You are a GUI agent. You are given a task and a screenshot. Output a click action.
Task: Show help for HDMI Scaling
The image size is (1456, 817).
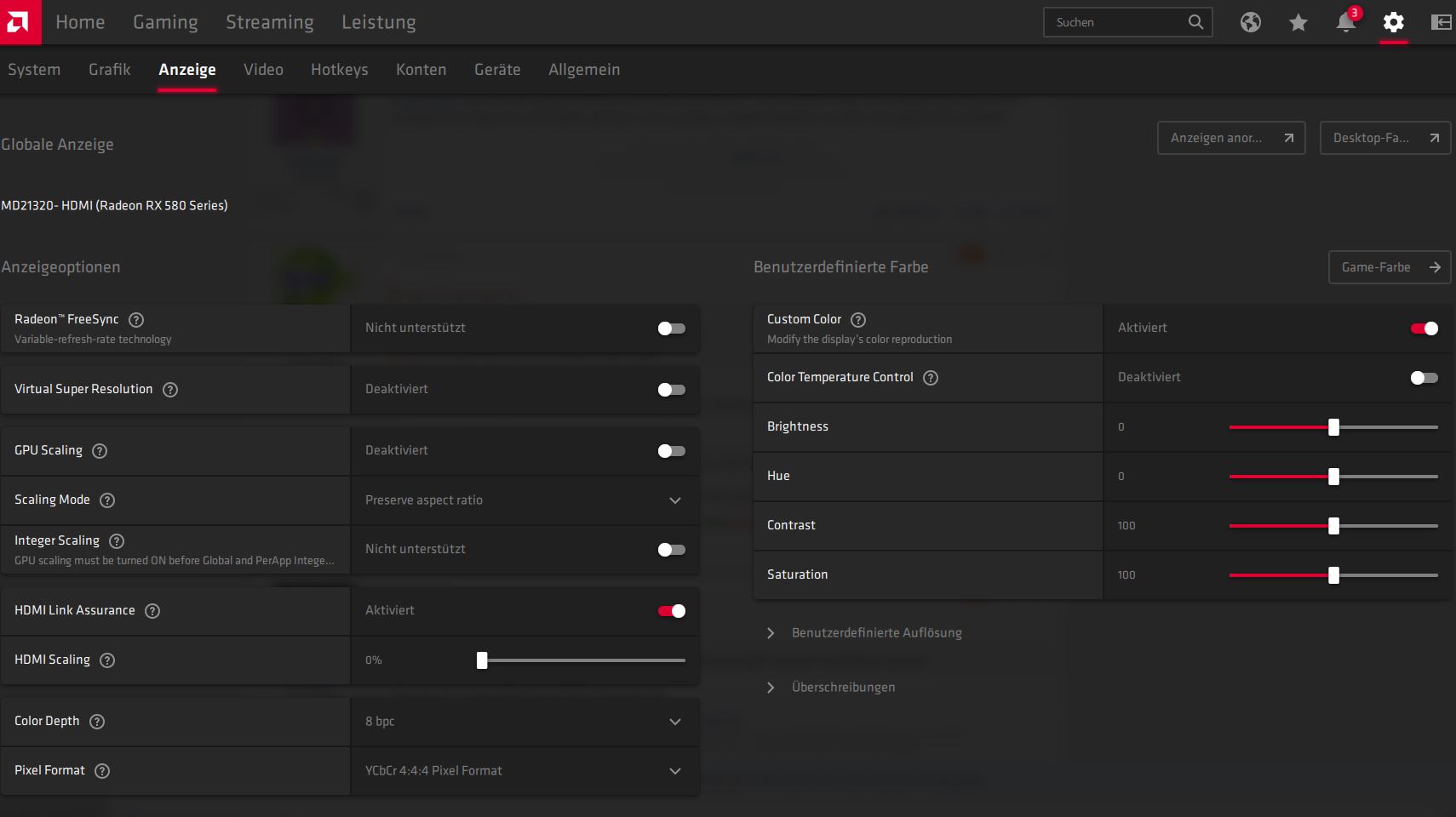click(107, 660)
